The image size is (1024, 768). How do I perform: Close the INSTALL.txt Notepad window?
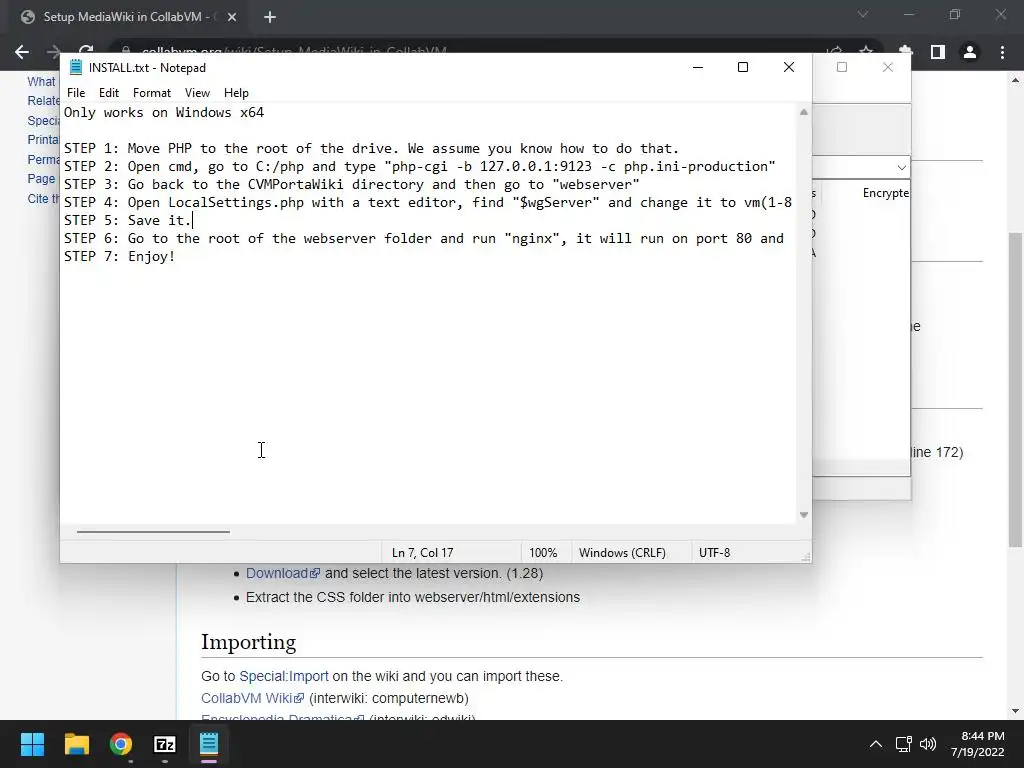pos(788,67)
